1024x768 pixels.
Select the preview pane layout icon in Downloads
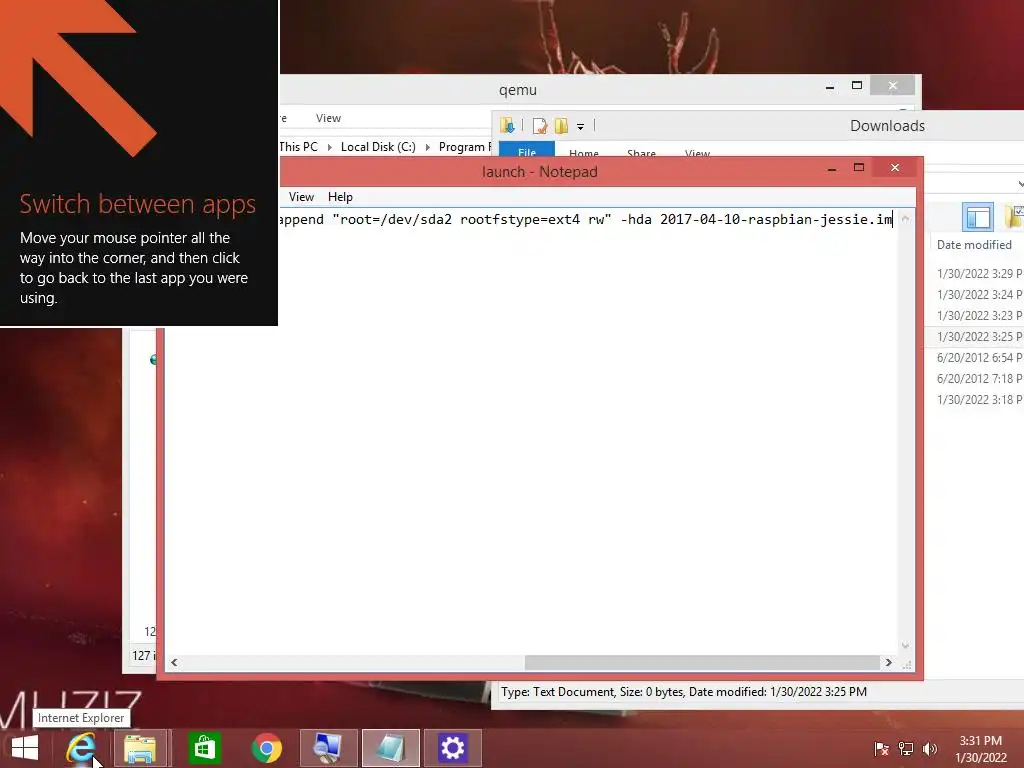coord(978,217)
